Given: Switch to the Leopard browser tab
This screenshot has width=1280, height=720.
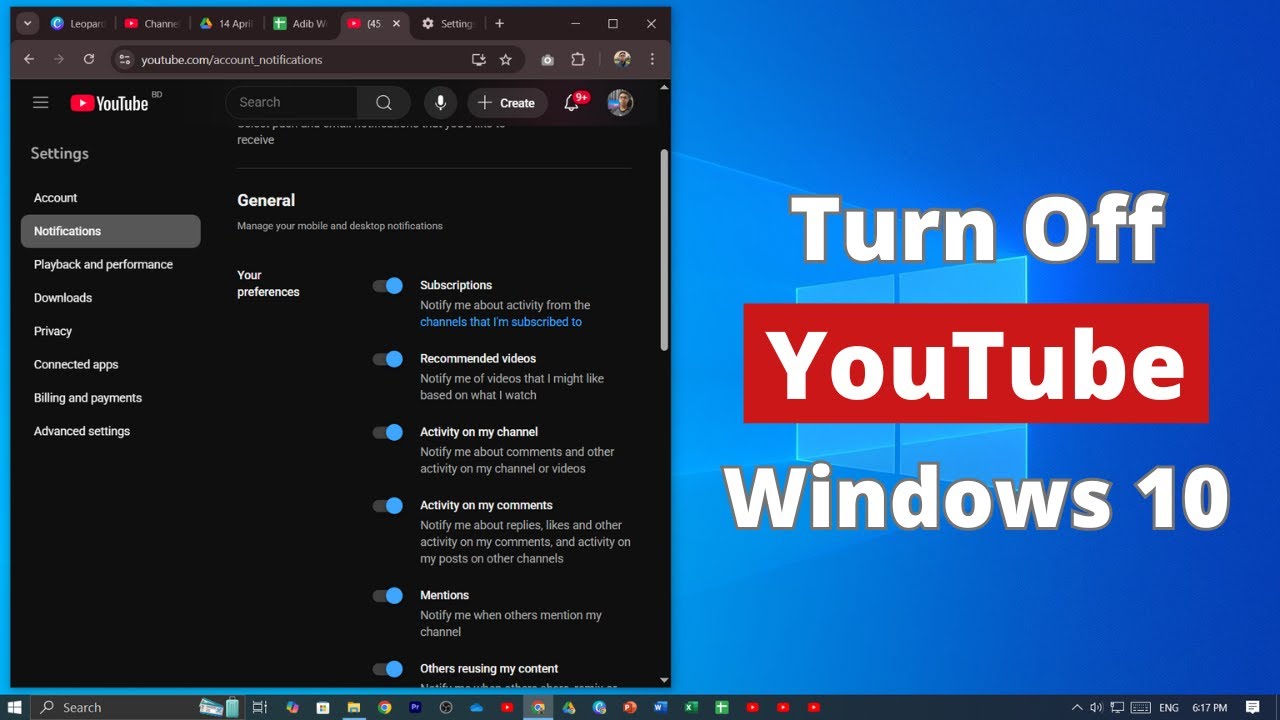Looking at the screenshot, I should pyautogui.click(x=78, y=23).
